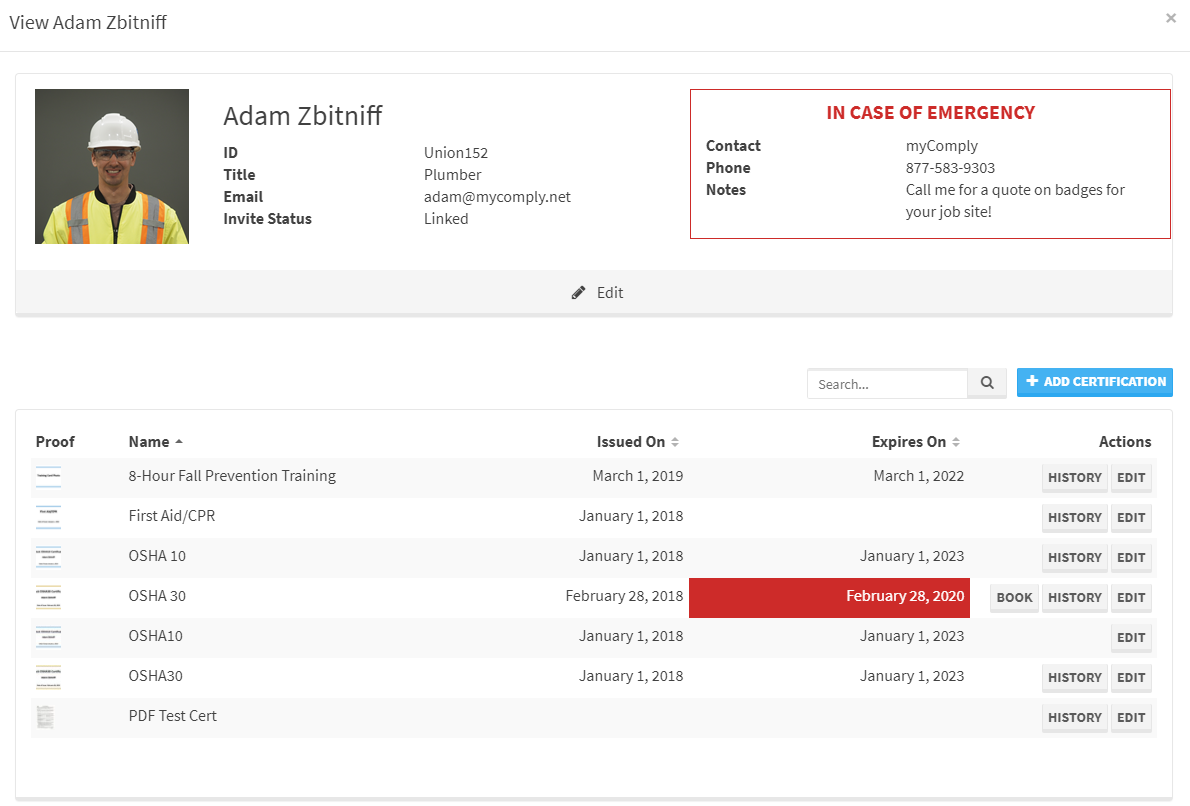Type in the certification search field

click(x=886, y=384)
